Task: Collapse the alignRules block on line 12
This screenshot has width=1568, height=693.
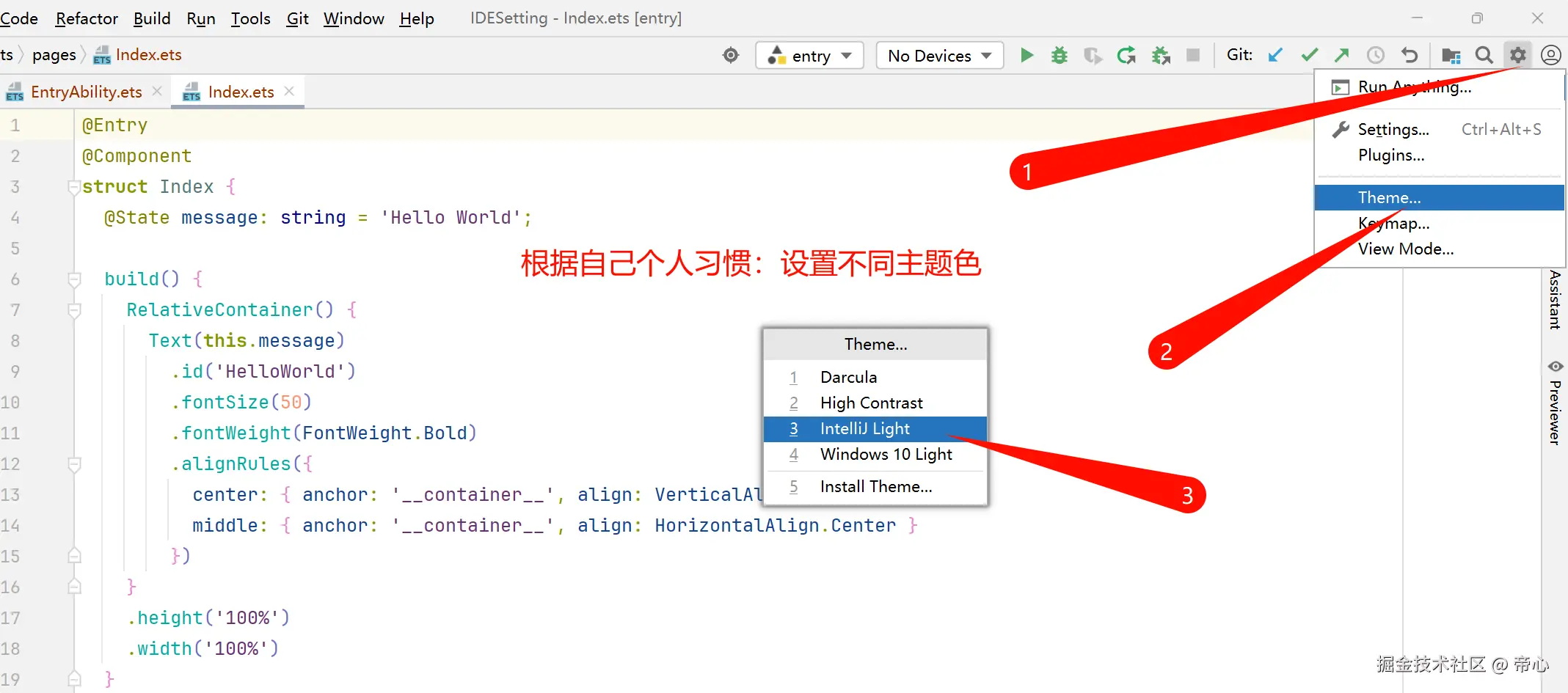Action: coord(74,464)
